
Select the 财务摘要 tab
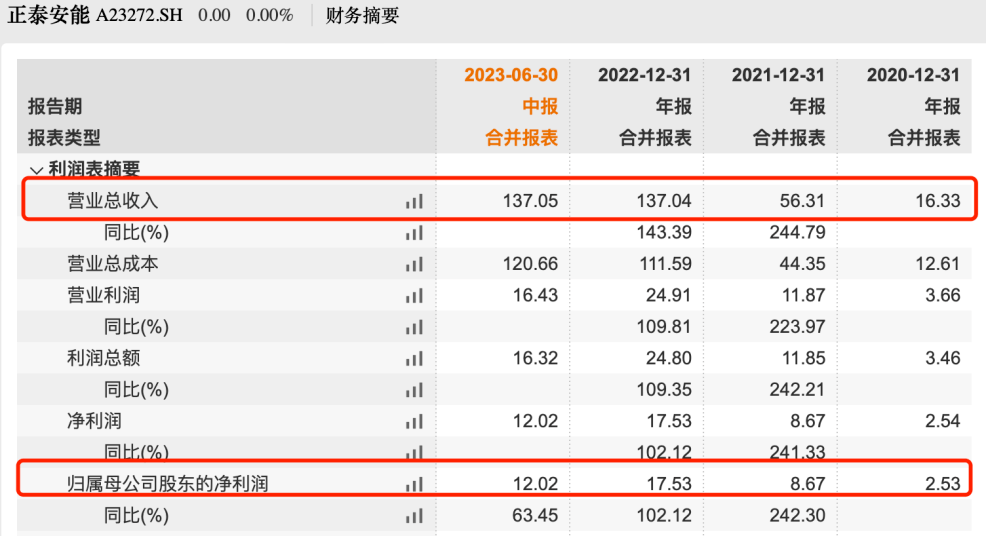[362, 16]
